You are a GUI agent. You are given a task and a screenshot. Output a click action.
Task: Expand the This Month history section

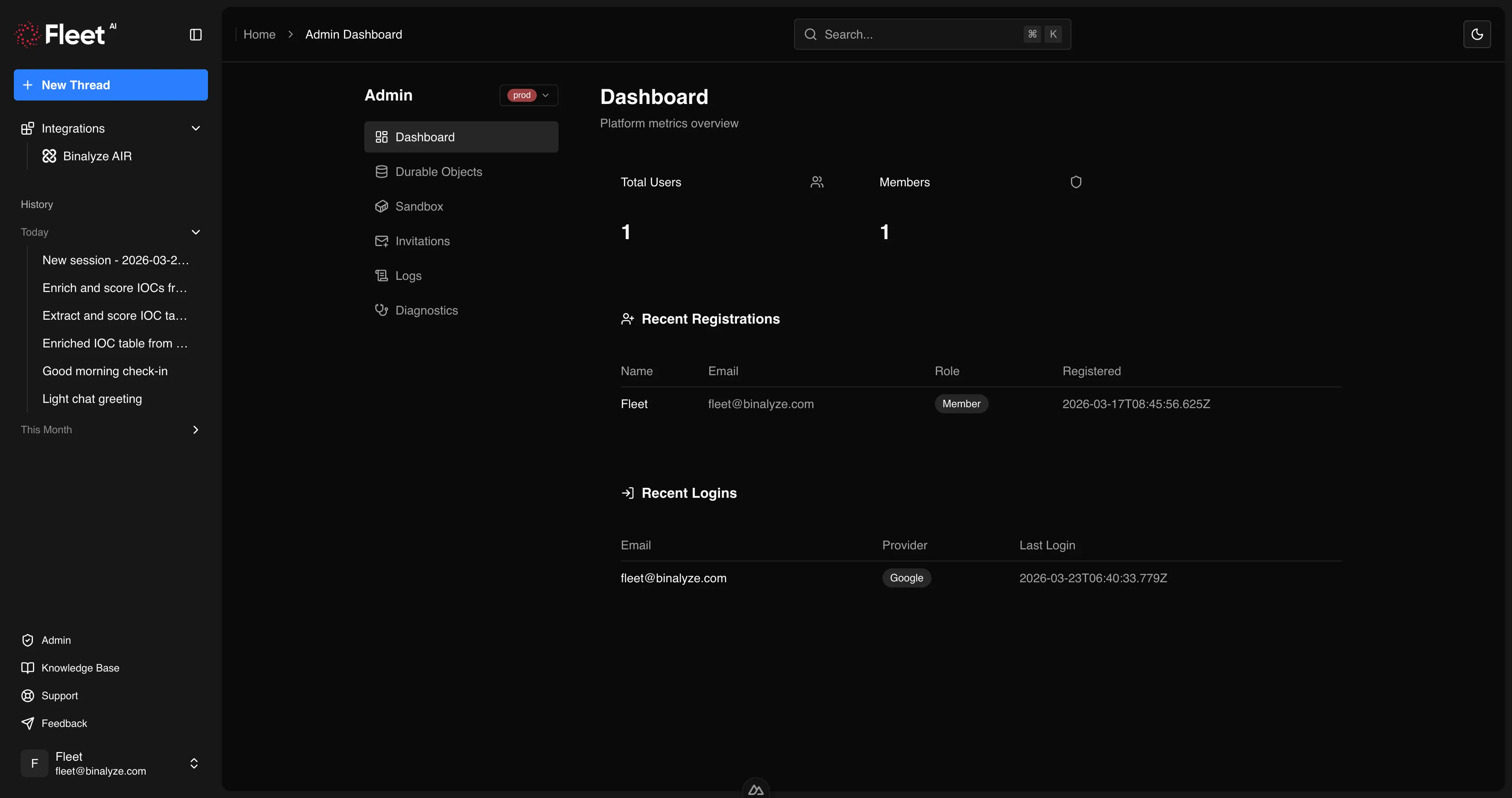(x=195, y=429)
